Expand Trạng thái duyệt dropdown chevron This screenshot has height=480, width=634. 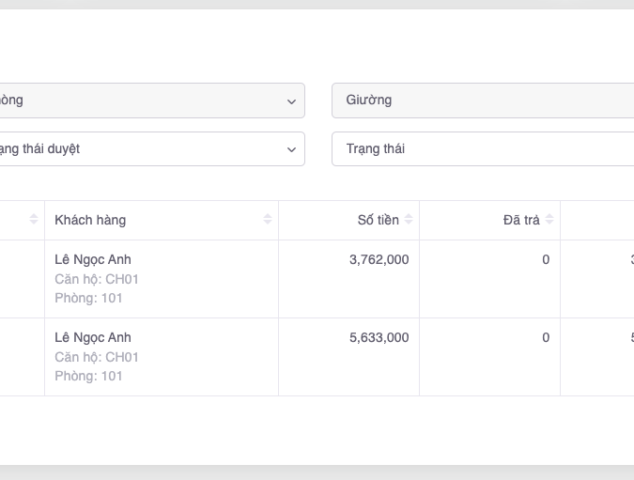click(x=291, y=149)
